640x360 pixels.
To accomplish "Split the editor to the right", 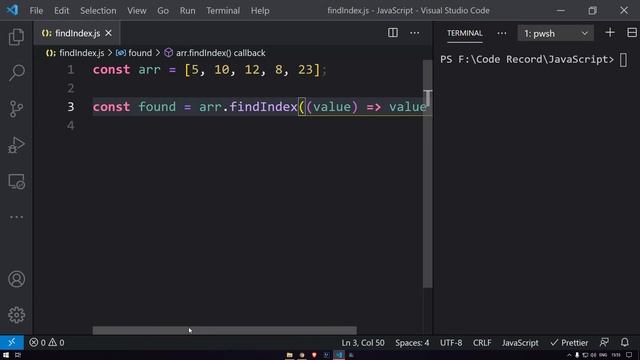I will click(x=393, y=33).
